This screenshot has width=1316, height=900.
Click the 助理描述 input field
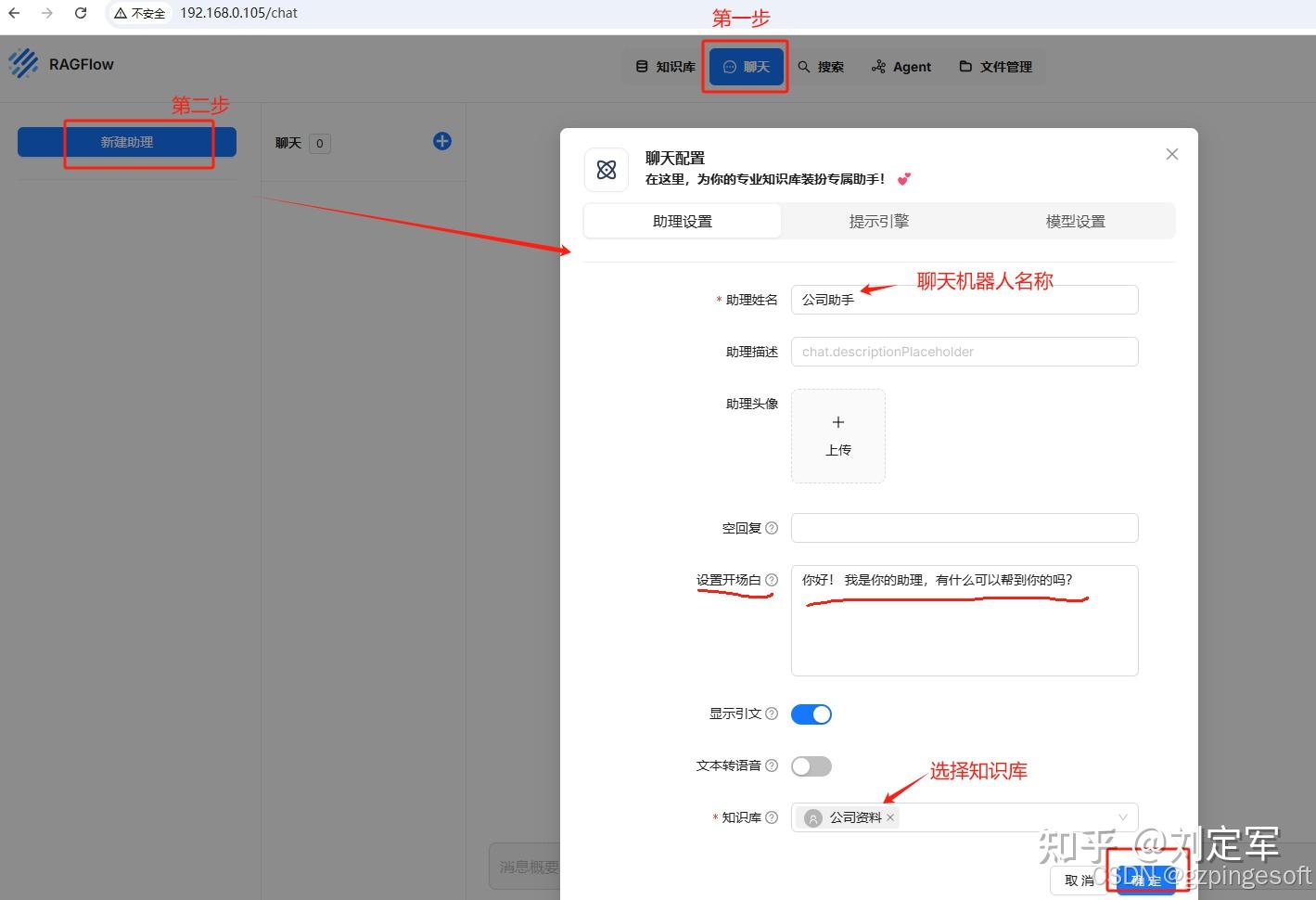pyautogui.click(x=964, y=352)
